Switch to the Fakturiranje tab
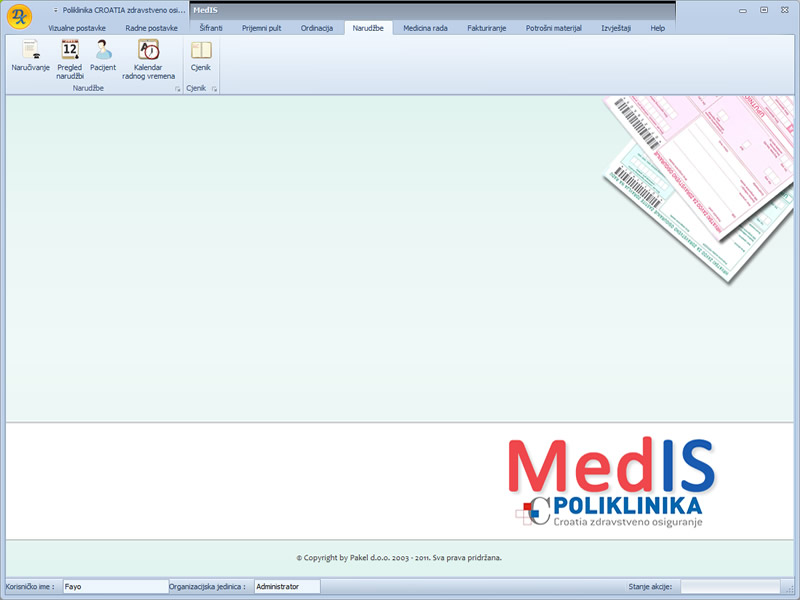 486,28
